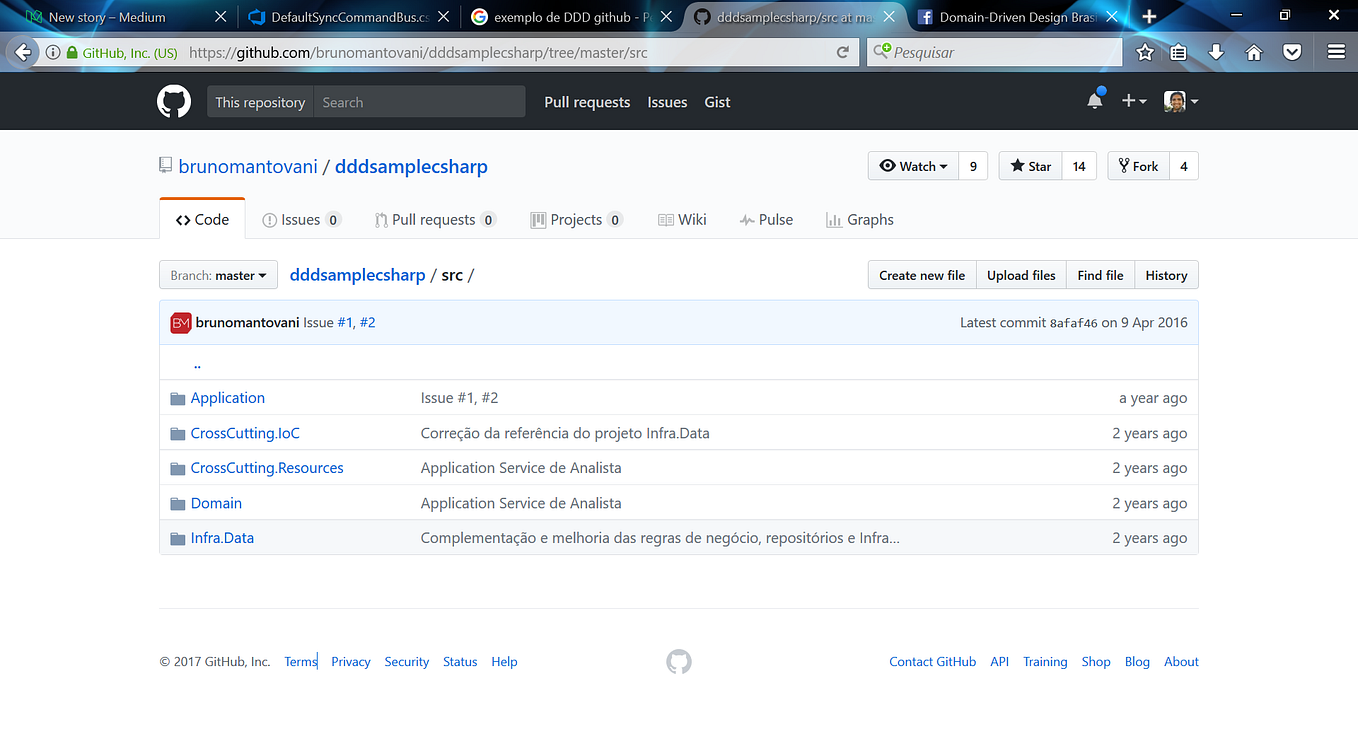
Task: Go to the Firefox home page
Action: coord(1254,51)
